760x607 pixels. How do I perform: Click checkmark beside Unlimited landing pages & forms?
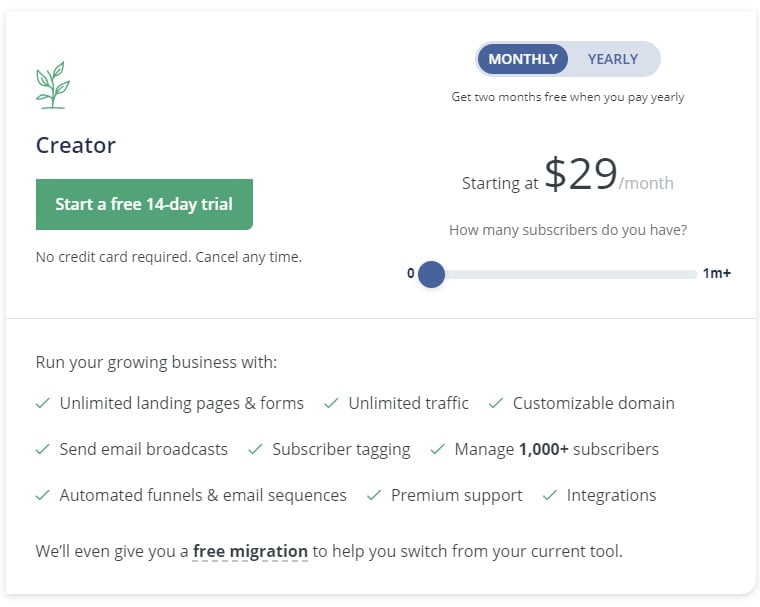pos(43,404)
